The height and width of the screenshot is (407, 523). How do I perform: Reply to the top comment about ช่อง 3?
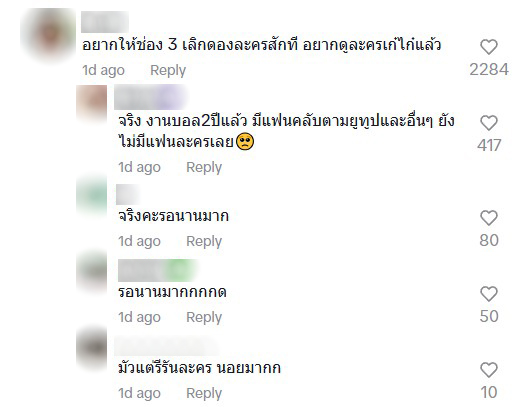point(168,70)
